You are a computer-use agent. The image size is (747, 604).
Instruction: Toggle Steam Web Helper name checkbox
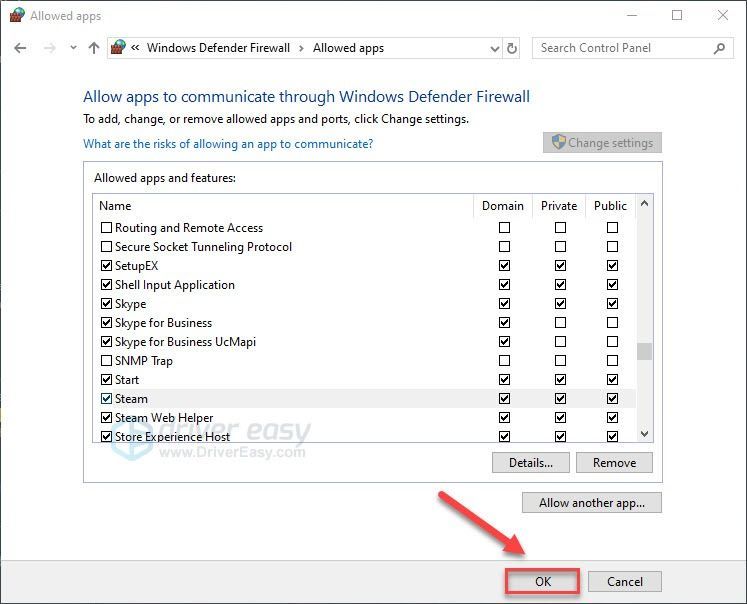pos(106,418)
